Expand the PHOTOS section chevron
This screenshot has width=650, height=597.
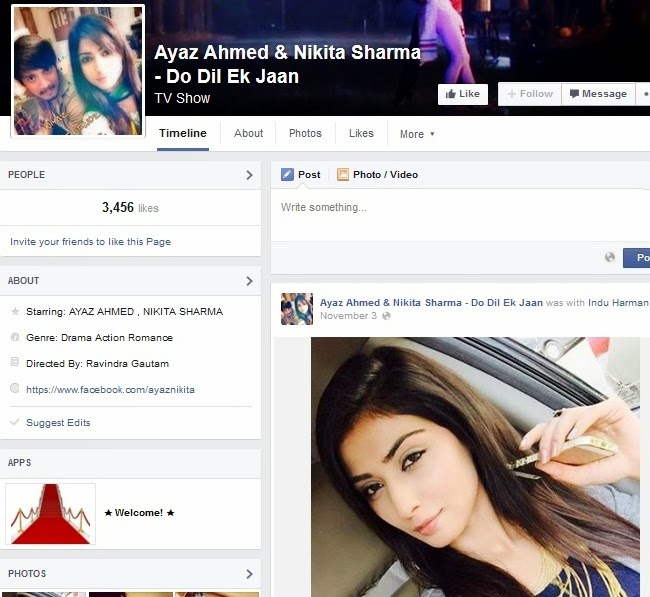[x=249, y=574]
